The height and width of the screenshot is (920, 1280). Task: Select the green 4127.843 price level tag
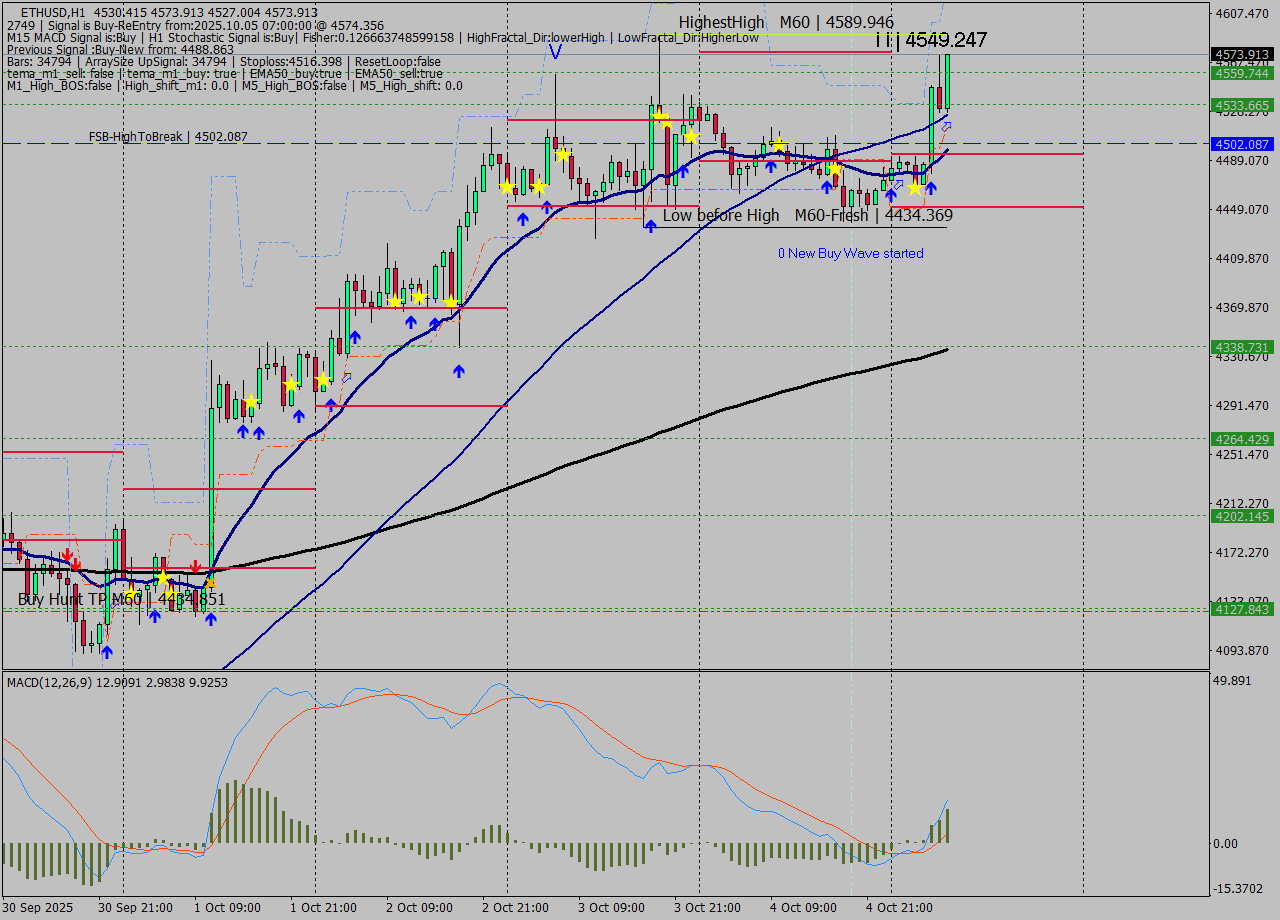pos(1242,609)
